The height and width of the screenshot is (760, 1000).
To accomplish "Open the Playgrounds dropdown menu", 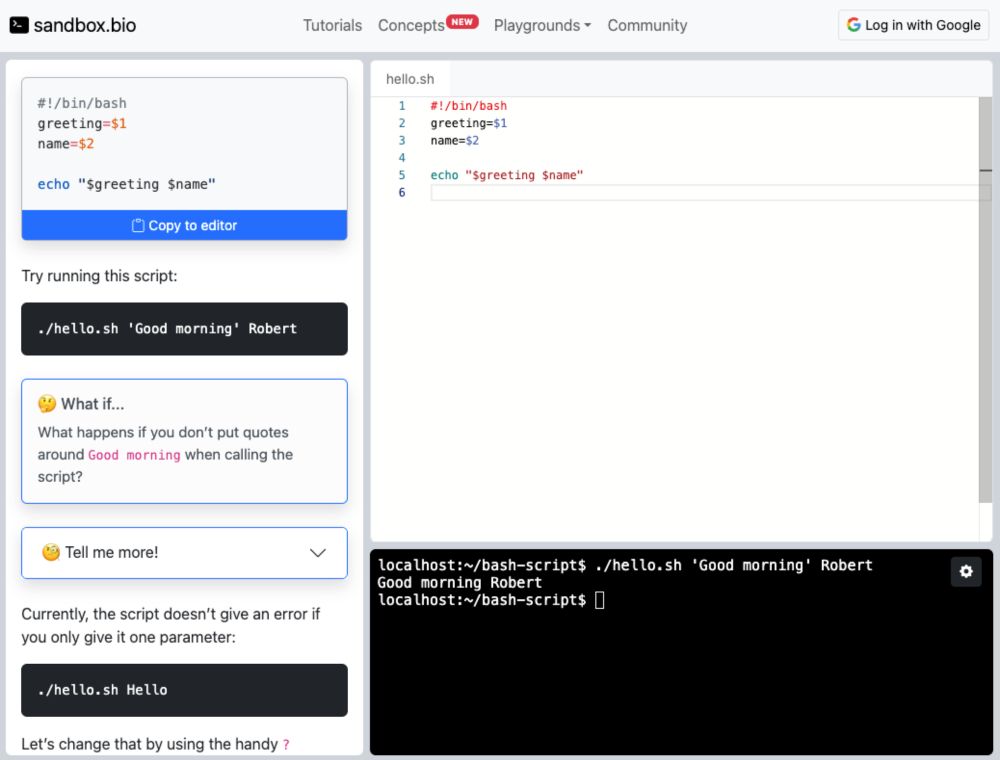I will click(x=542, y=26).
